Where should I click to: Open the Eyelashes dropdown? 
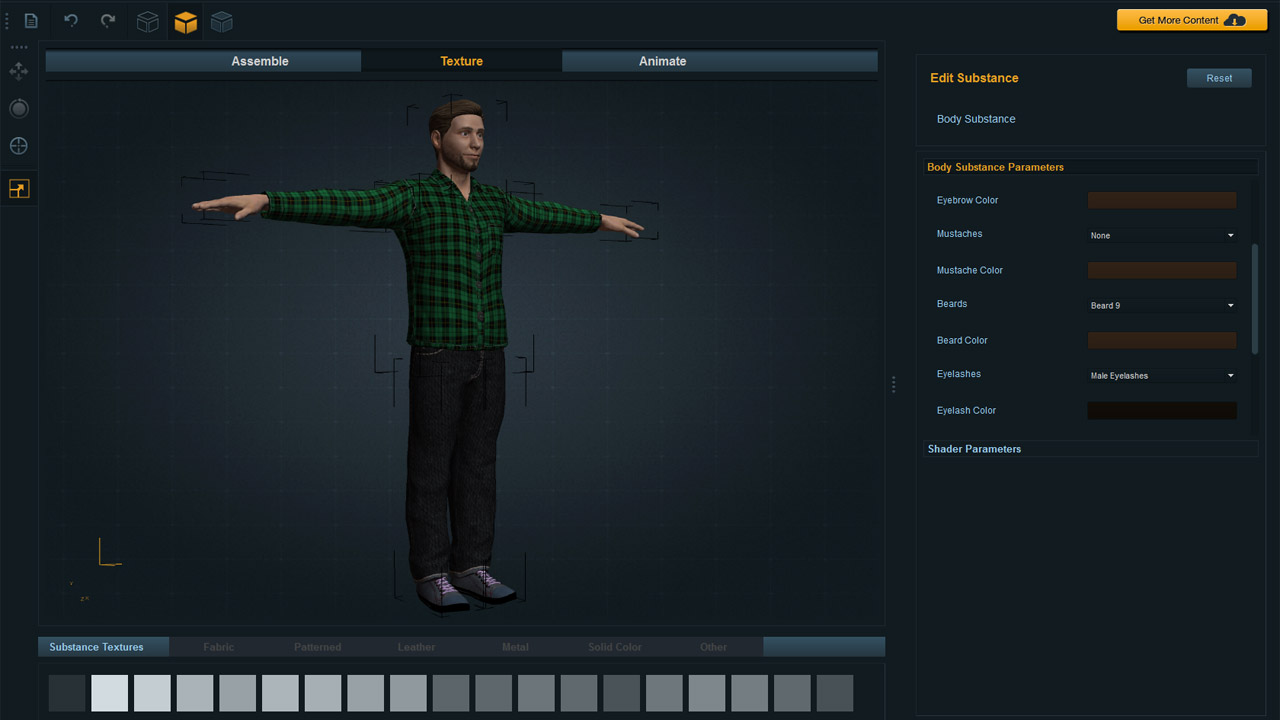coord(1162,376)
